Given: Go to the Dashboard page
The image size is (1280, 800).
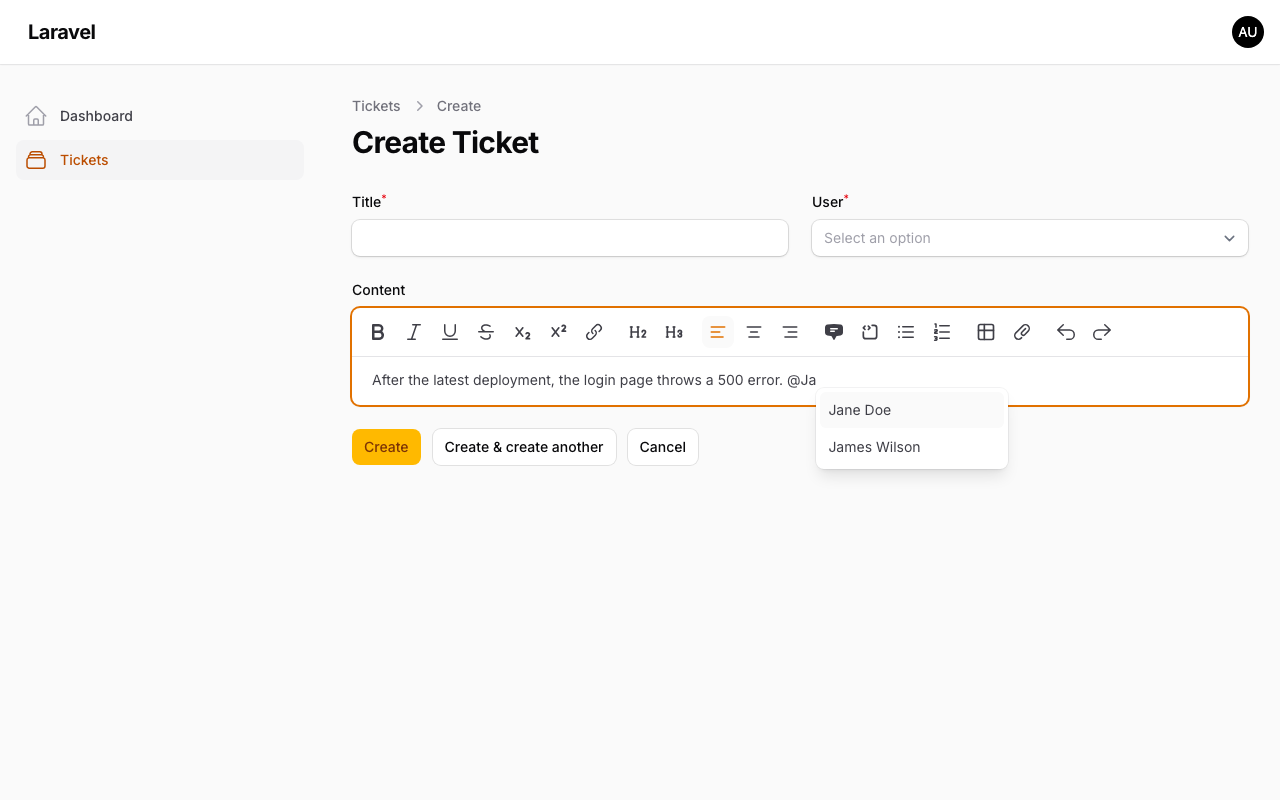Looking at the screenshot, I should point(96,115).
